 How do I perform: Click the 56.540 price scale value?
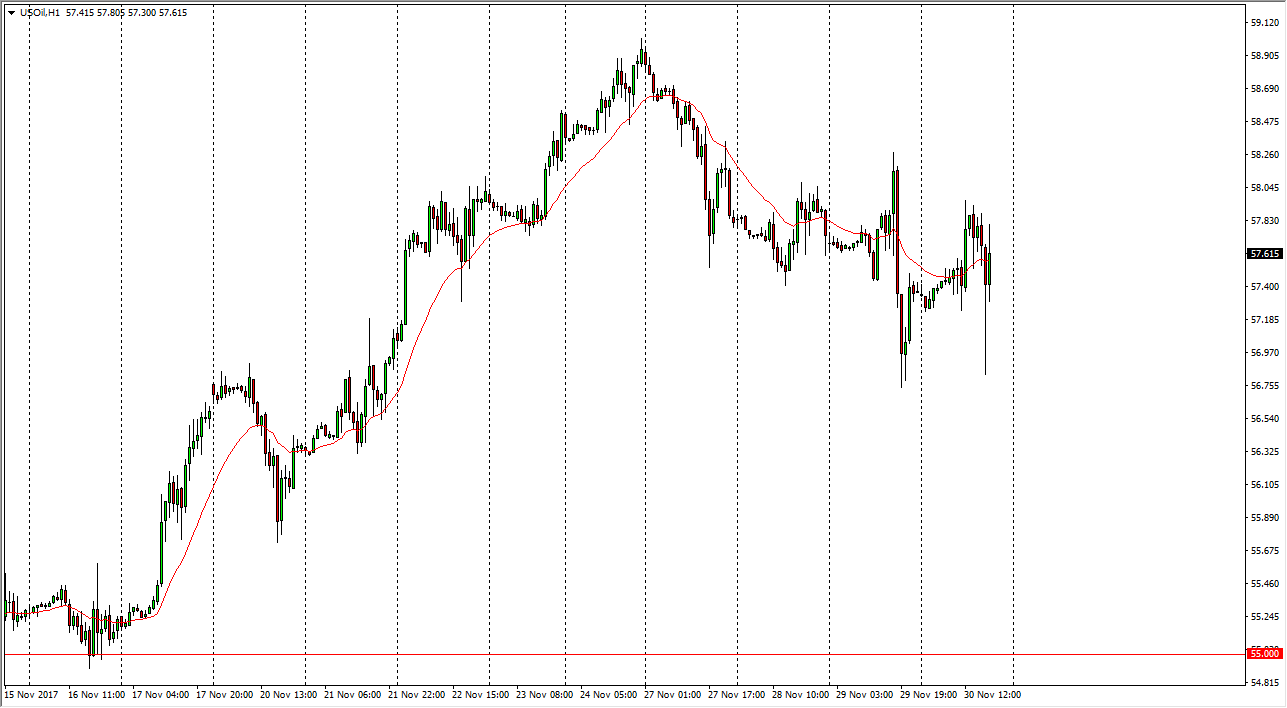(x=1264, y=419)
